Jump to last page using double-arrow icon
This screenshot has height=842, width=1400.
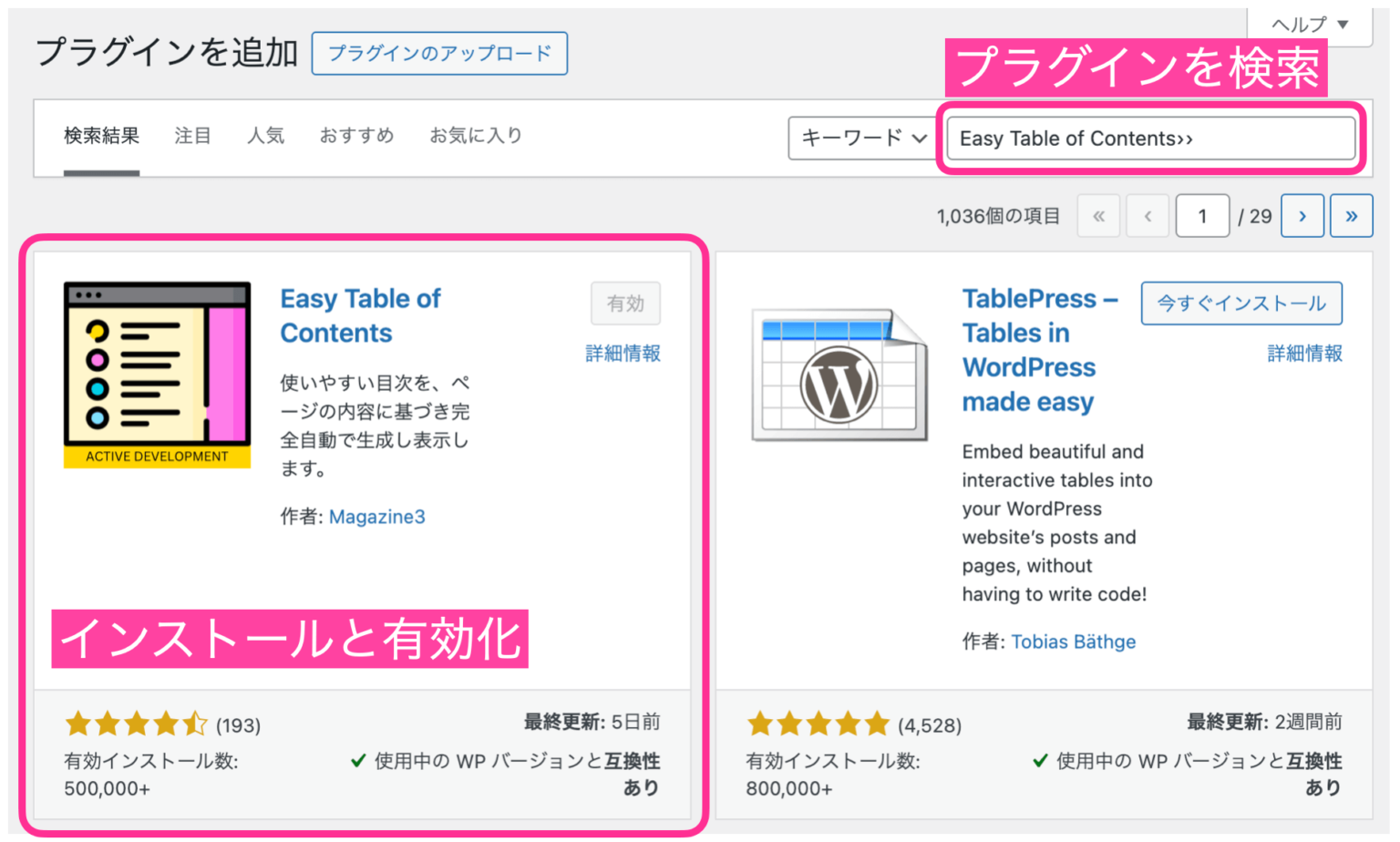coord(1352,216)
